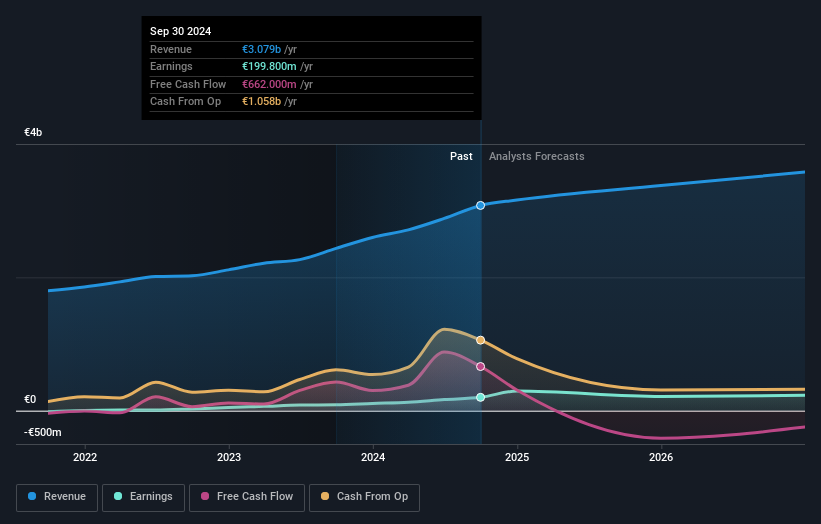Click the teal Earnings data point marker

coord(480,397)
